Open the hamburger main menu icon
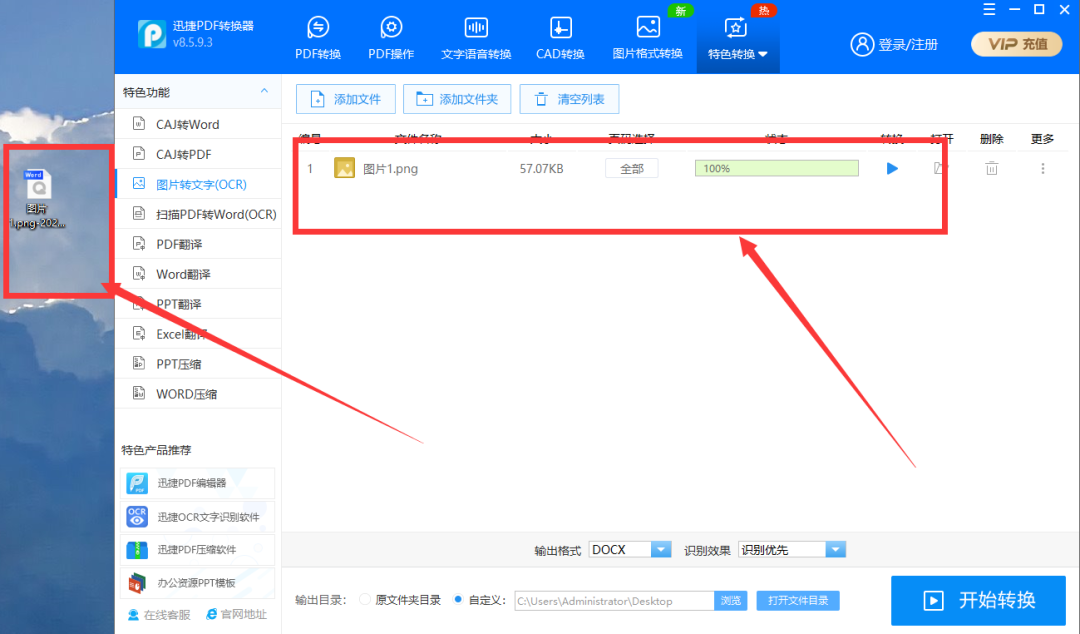 (x=989, y=10)
